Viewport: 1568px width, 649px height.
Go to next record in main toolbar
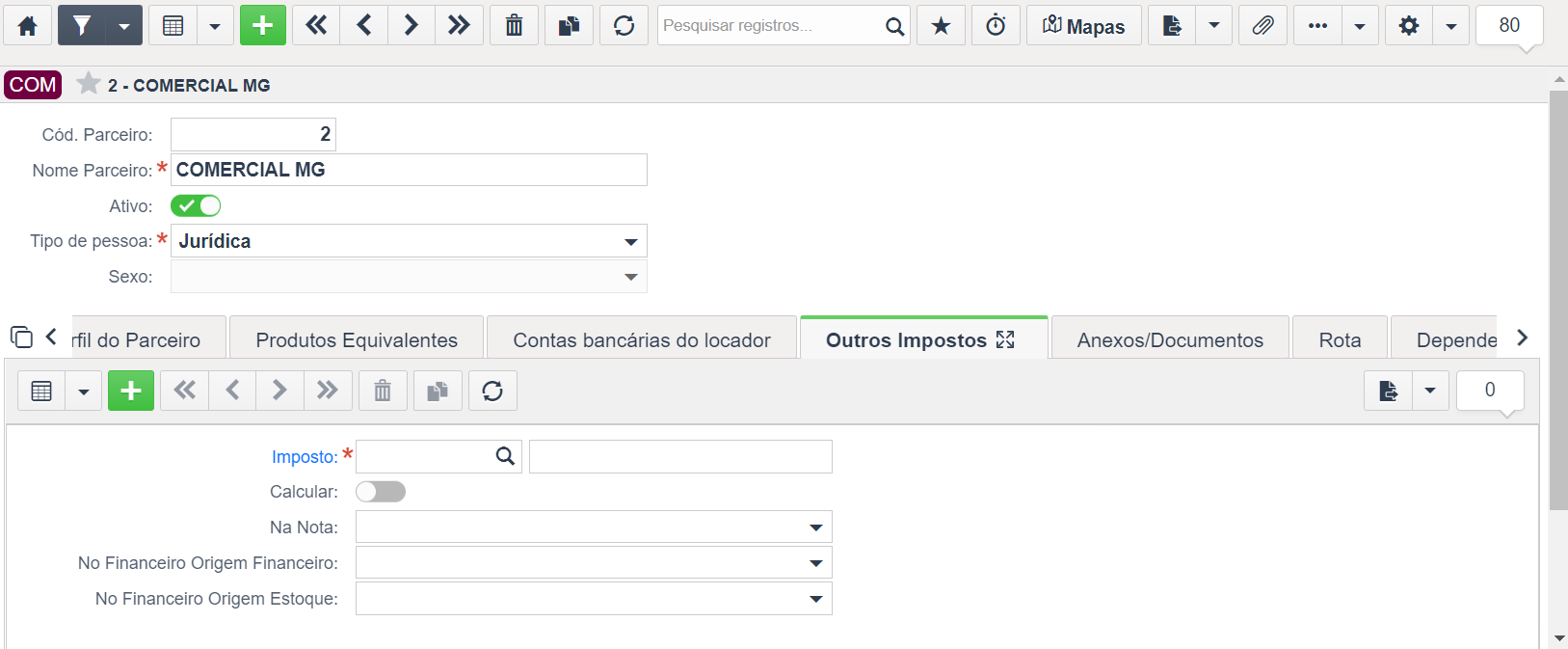[x=412, y=25]
